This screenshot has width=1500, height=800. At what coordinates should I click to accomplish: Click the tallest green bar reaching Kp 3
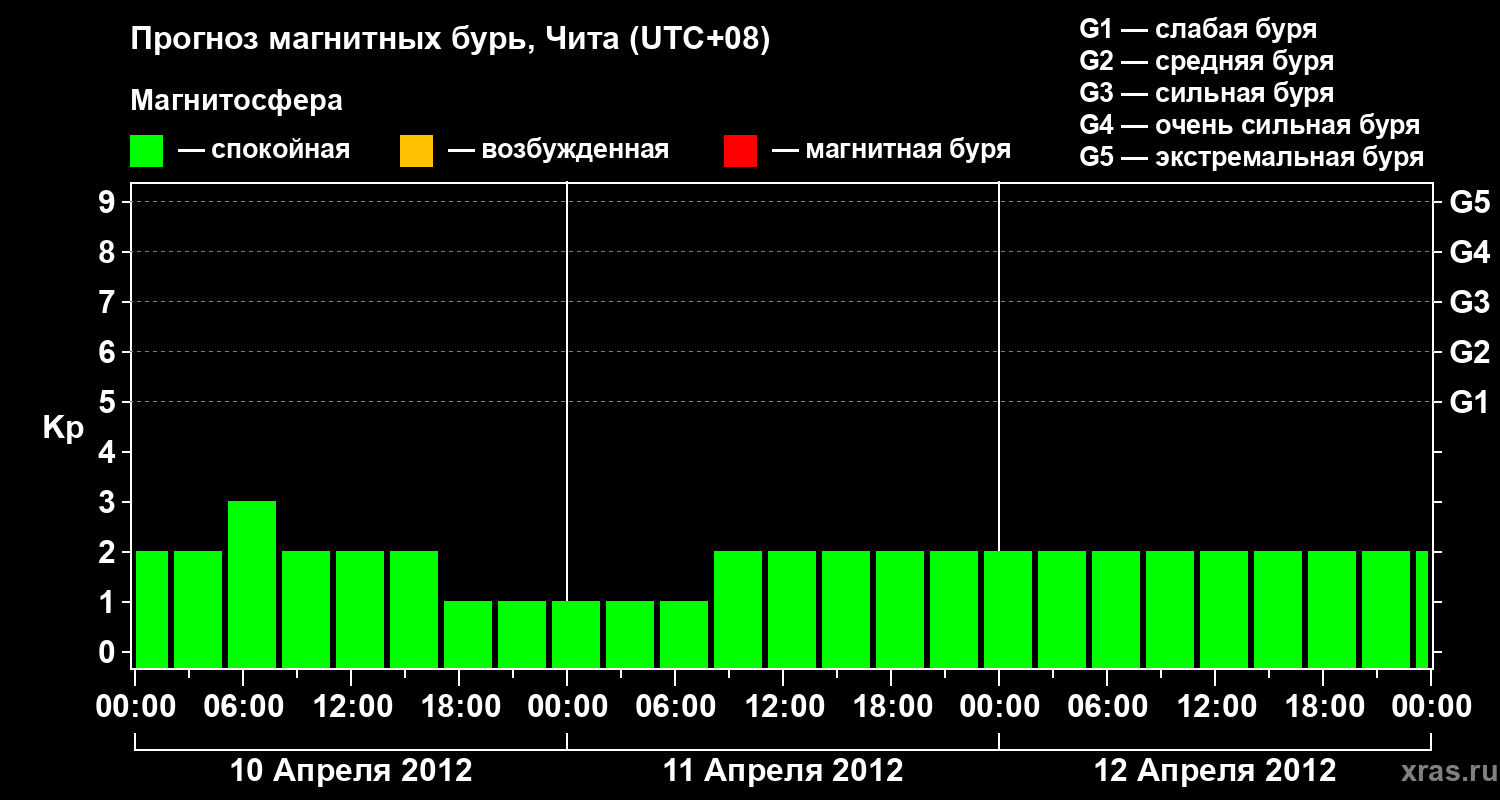pyautogui.click(x=252, y=584)
